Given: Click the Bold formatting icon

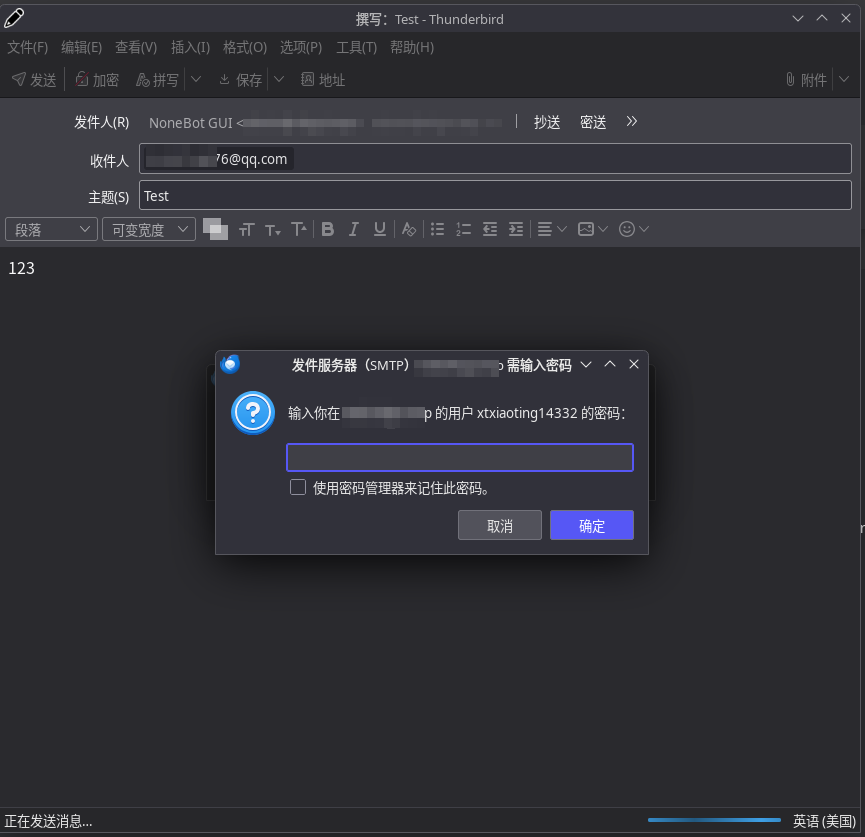Looking at the screenshot, I should tap(327, 229).
